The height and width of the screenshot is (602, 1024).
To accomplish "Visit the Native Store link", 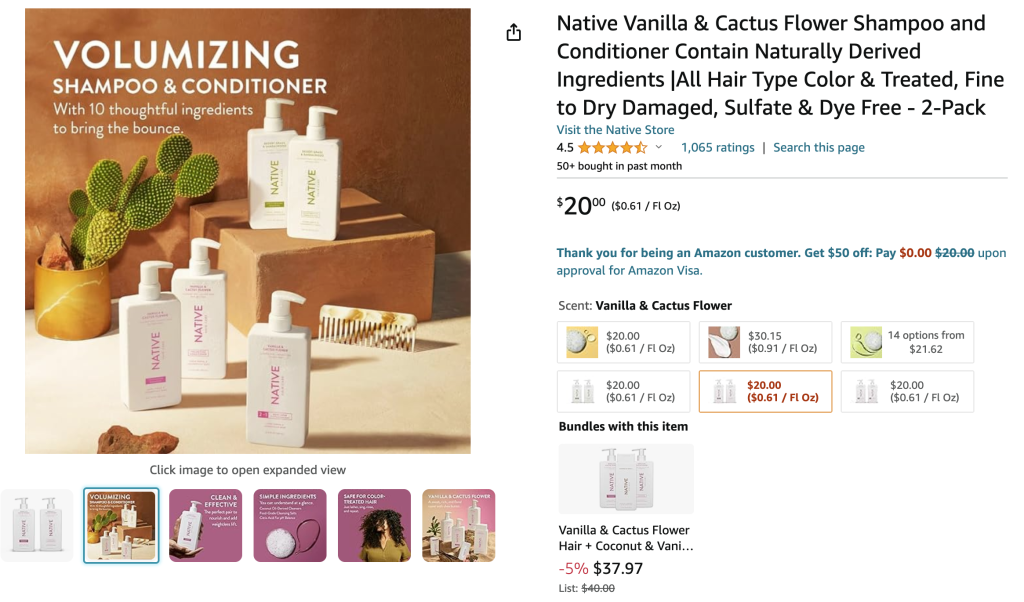I will pos(615,130).
